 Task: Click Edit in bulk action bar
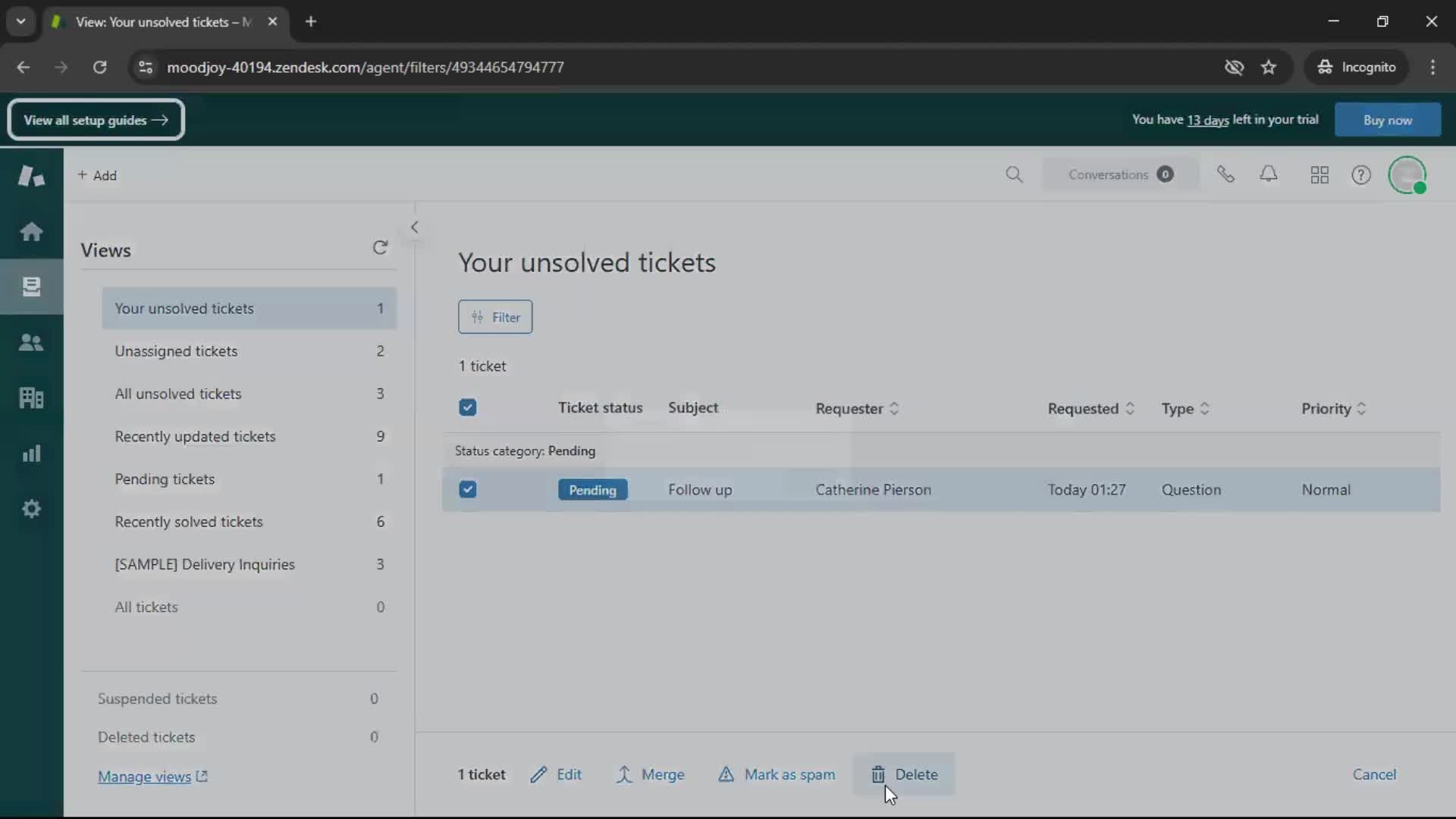tap(556, 774)
